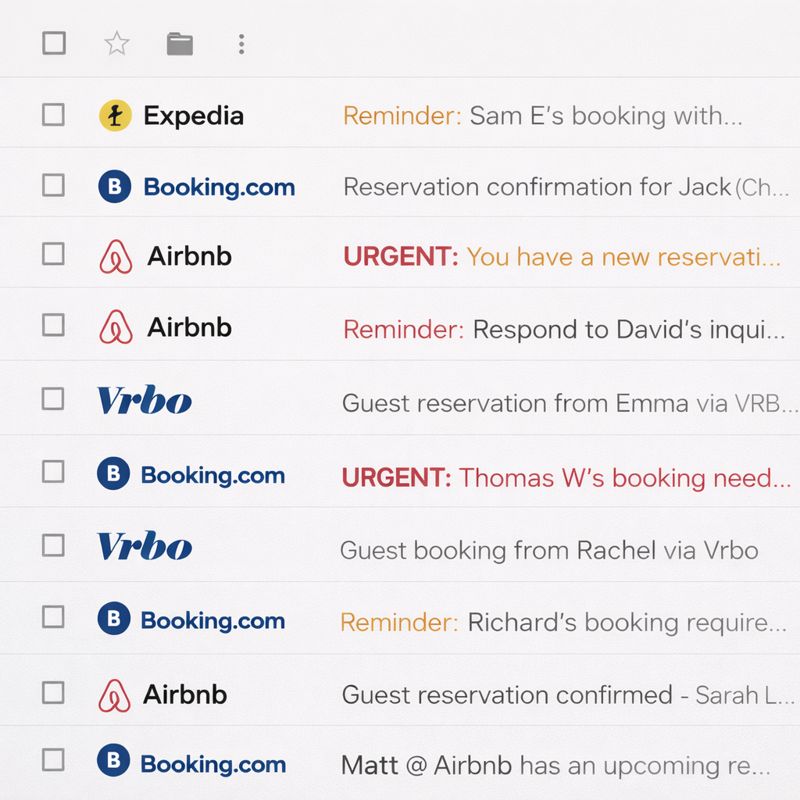Toggle the select-all checkbox in the toolbar
The image size is (800, 800).
pyautogui.click(x=54, y=43)
